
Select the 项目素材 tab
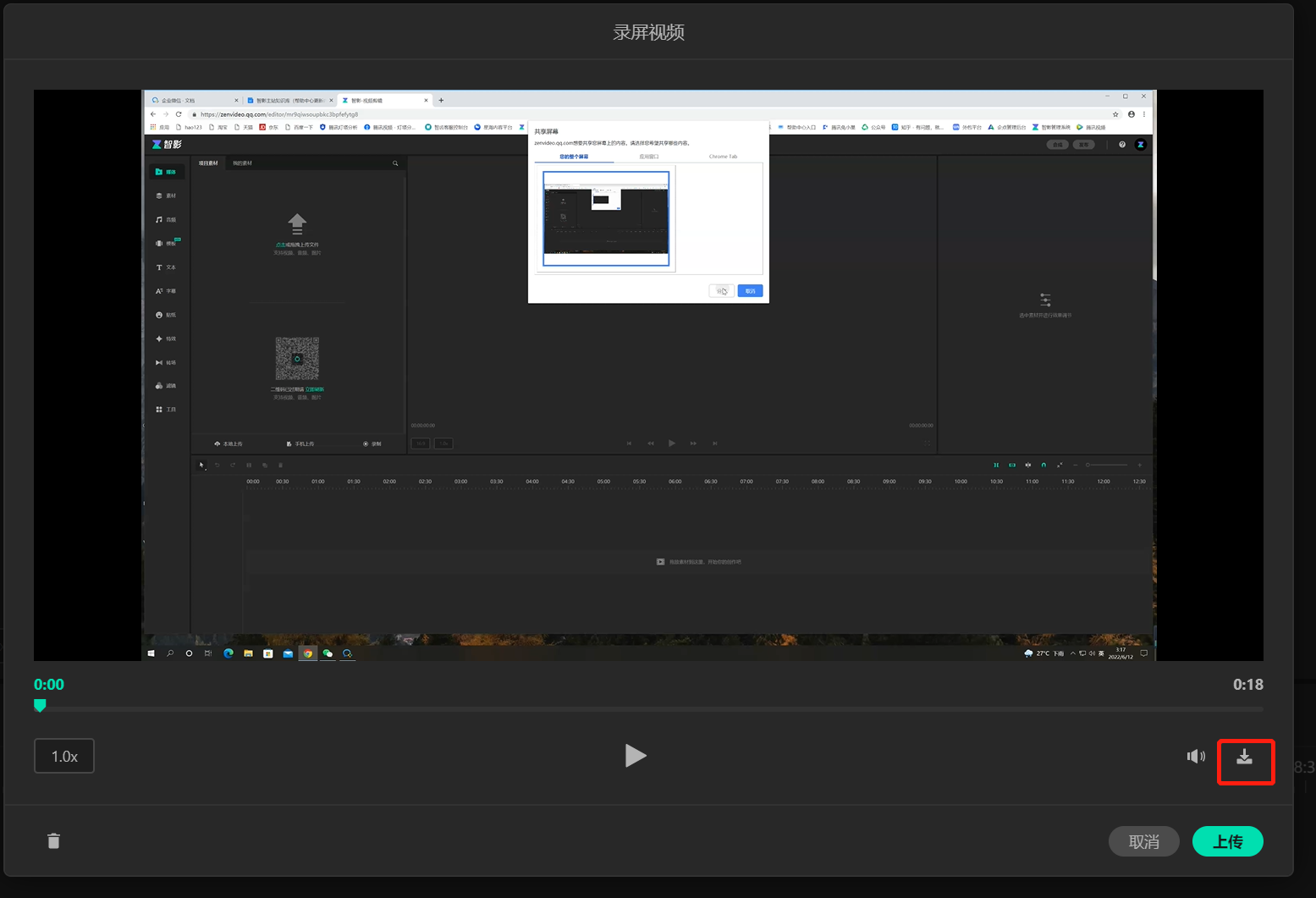point(208,163)
